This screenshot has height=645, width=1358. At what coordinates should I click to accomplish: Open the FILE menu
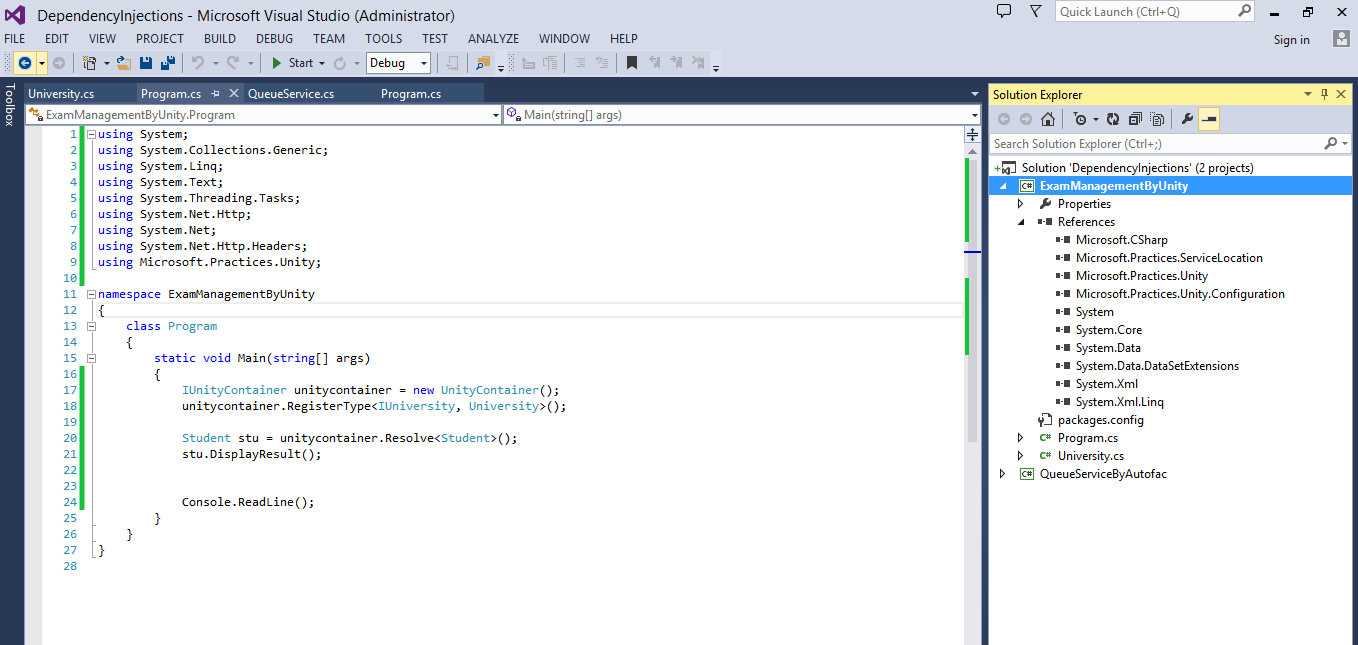[15, 39]
